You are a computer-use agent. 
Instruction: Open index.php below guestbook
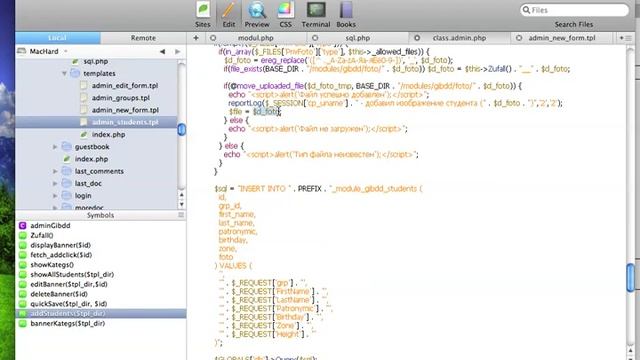pyautogui.click(x=91, y=159)
